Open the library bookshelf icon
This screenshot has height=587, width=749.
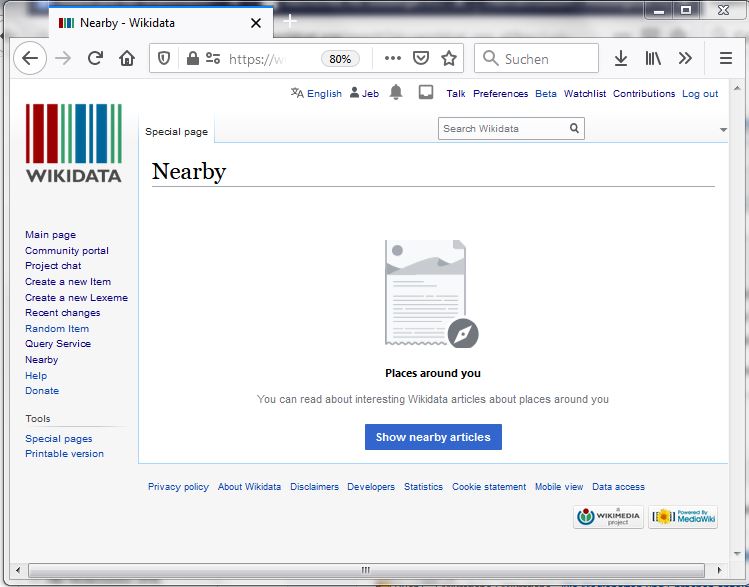click(x=653, y=59)
